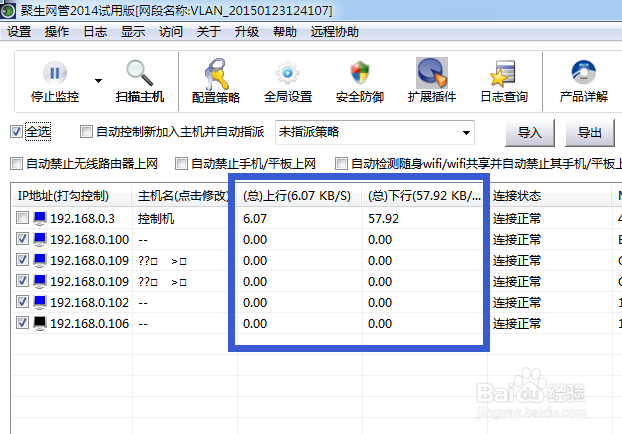
Task: Open the Configure Policy (配置策略) key icon
Action: (216, 74)
